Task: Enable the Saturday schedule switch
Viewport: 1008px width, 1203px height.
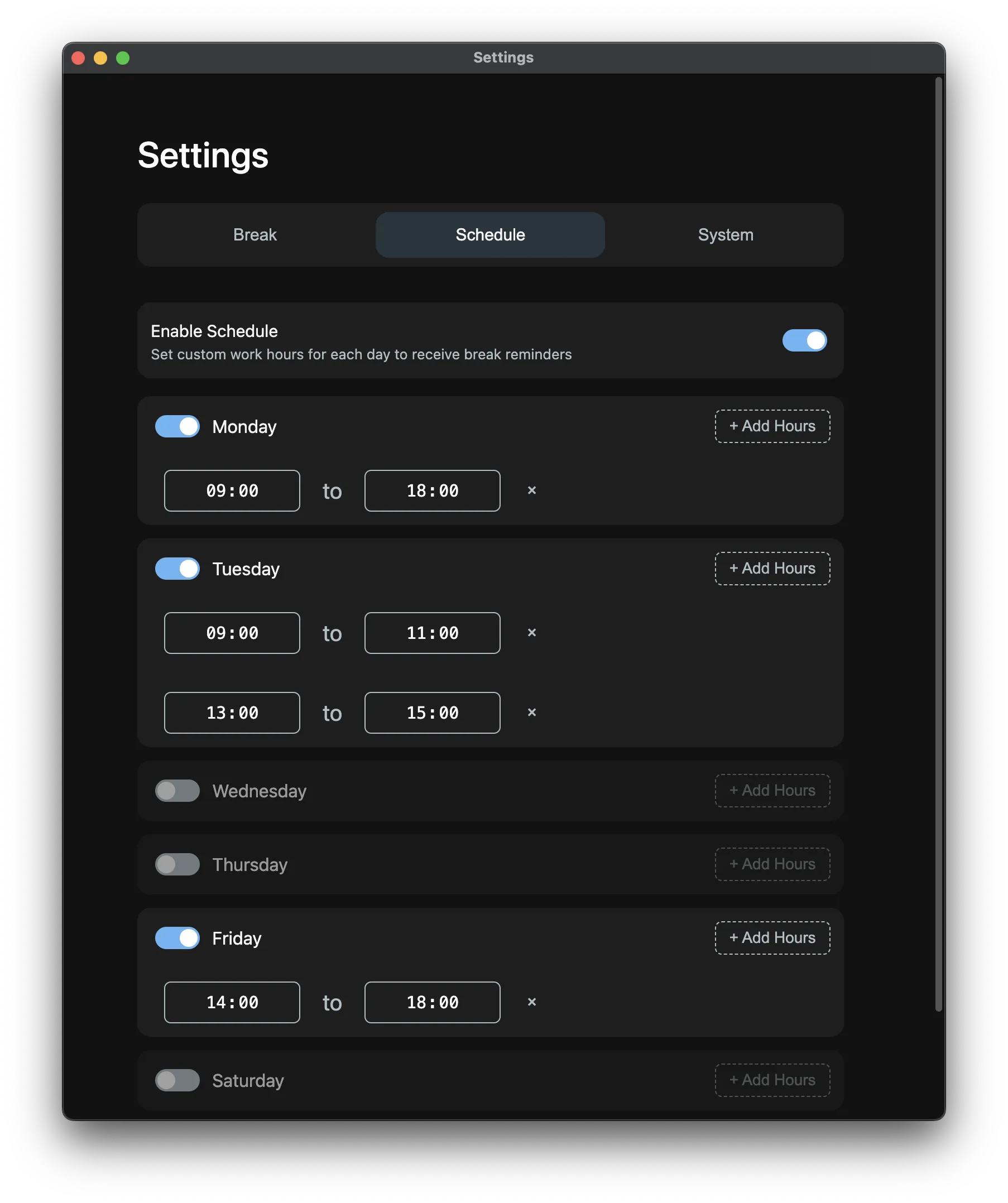Action: coord(177,1080)
